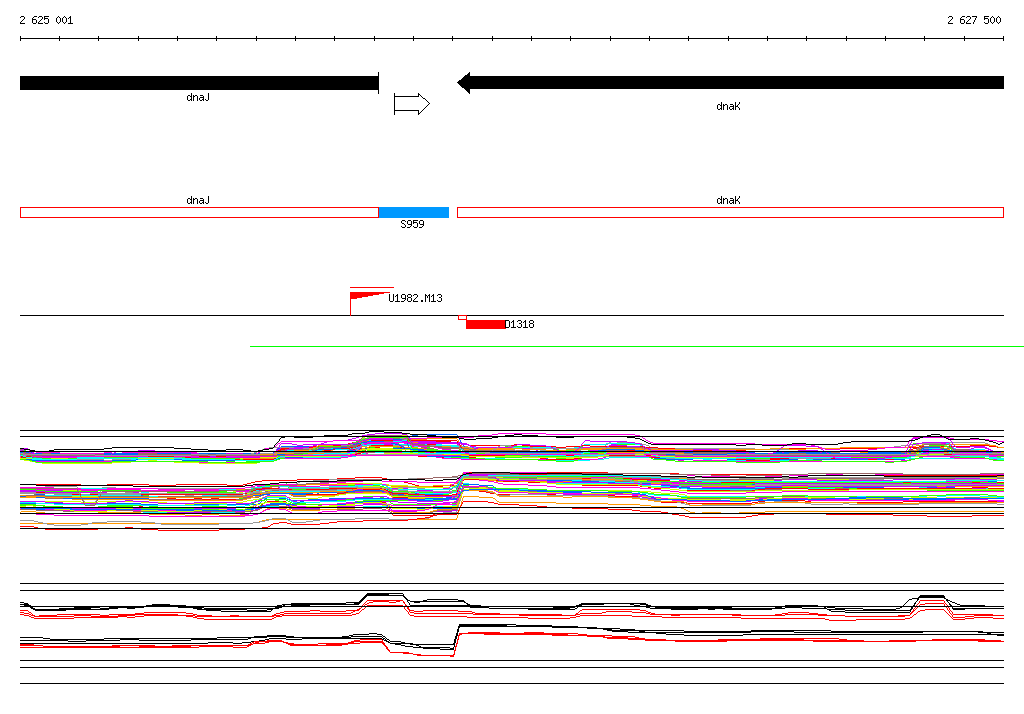Click the red-outlined dnaJ annotation box

[x=199, y=212]
